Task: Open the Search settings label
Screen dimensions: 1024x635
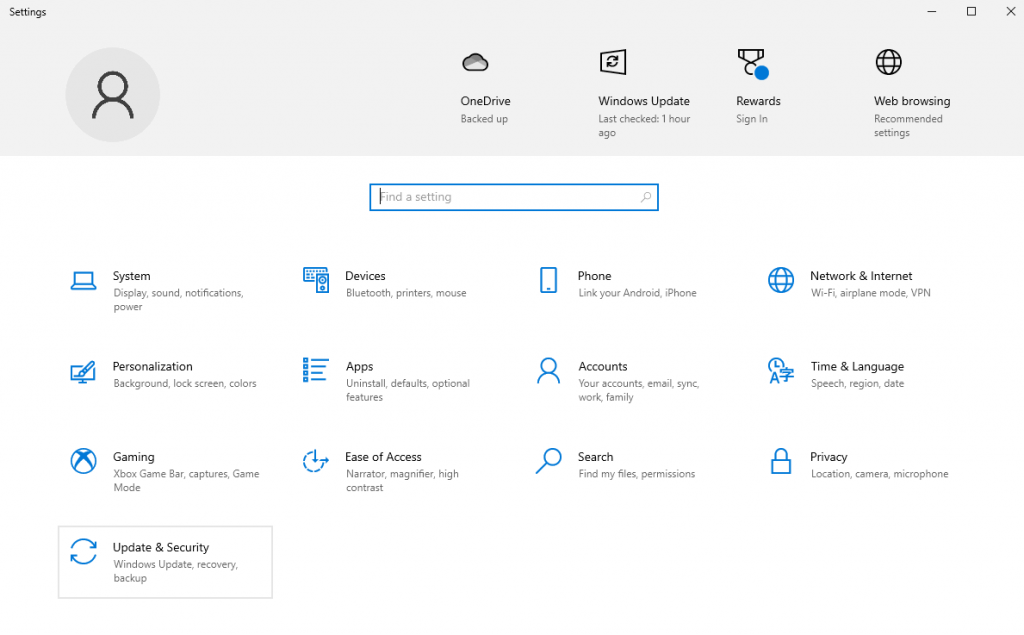Action: tap(595, 457)
